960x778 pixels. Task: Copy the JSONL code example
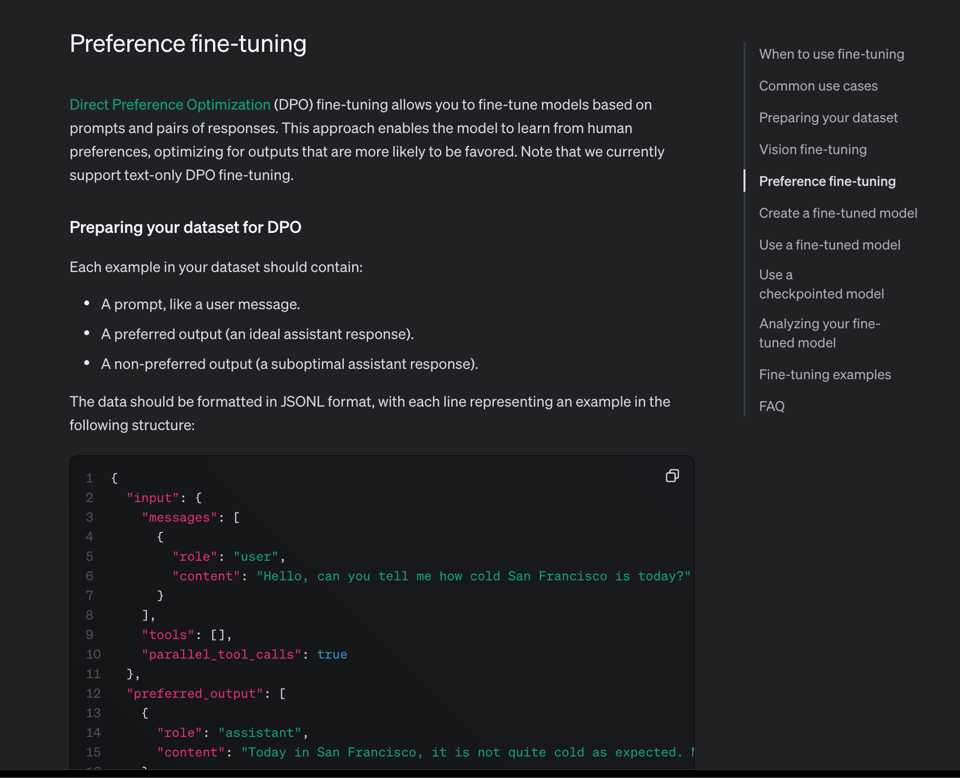(672, 476)
